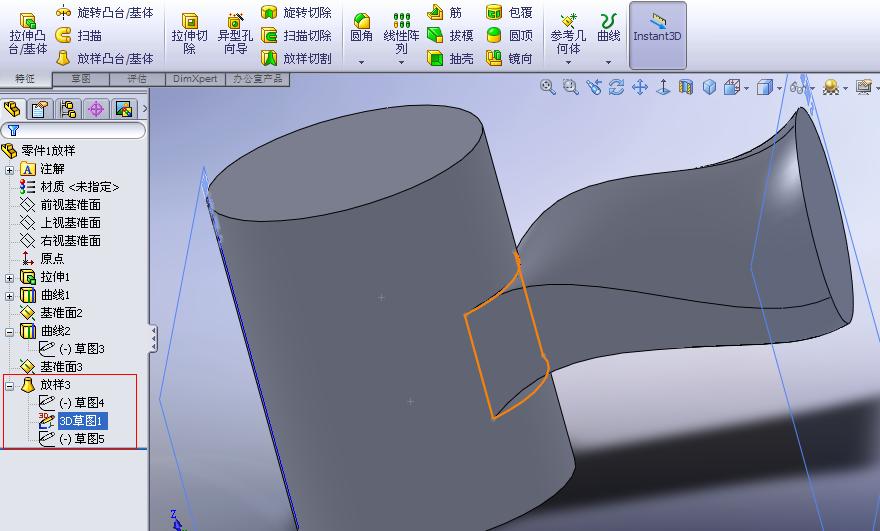
Task: Click the Pan view icon
Action: tap(640, 87)
